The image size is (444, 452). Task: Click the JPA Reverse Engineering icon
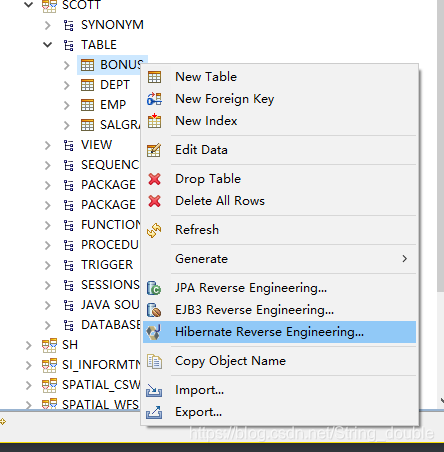(154, 288)
